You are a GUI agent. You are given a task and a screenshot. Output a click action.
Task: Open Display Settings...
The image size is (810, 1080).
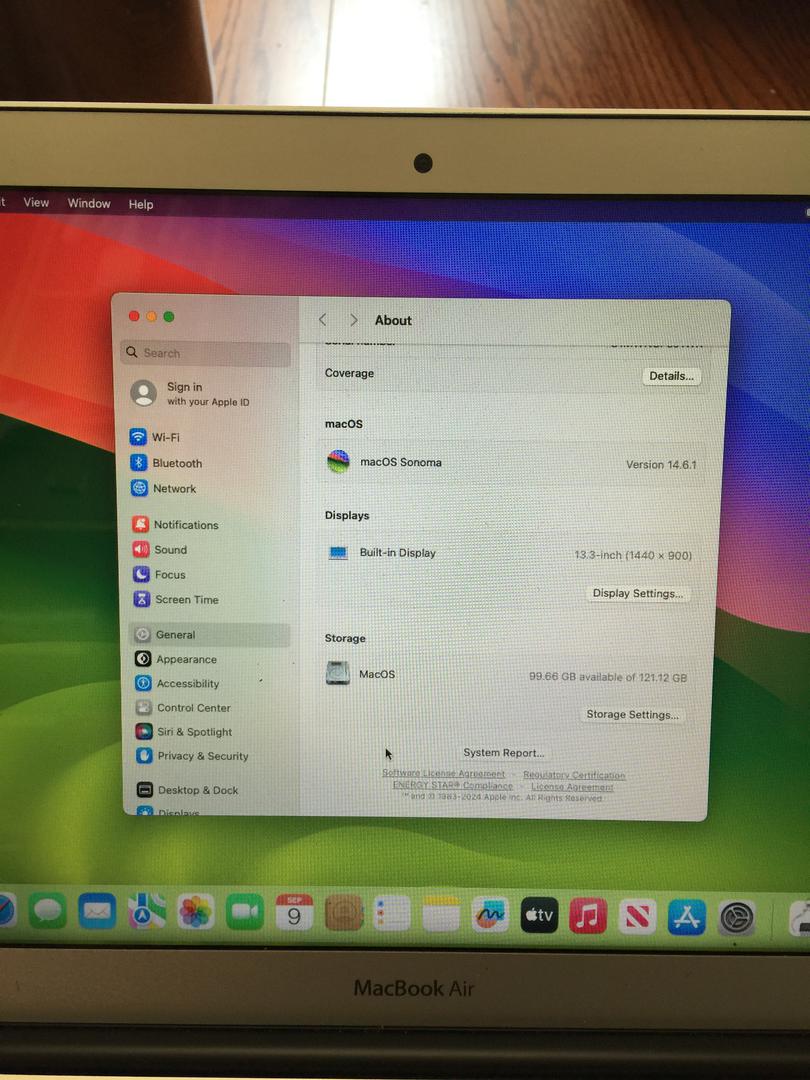point(638,593)
